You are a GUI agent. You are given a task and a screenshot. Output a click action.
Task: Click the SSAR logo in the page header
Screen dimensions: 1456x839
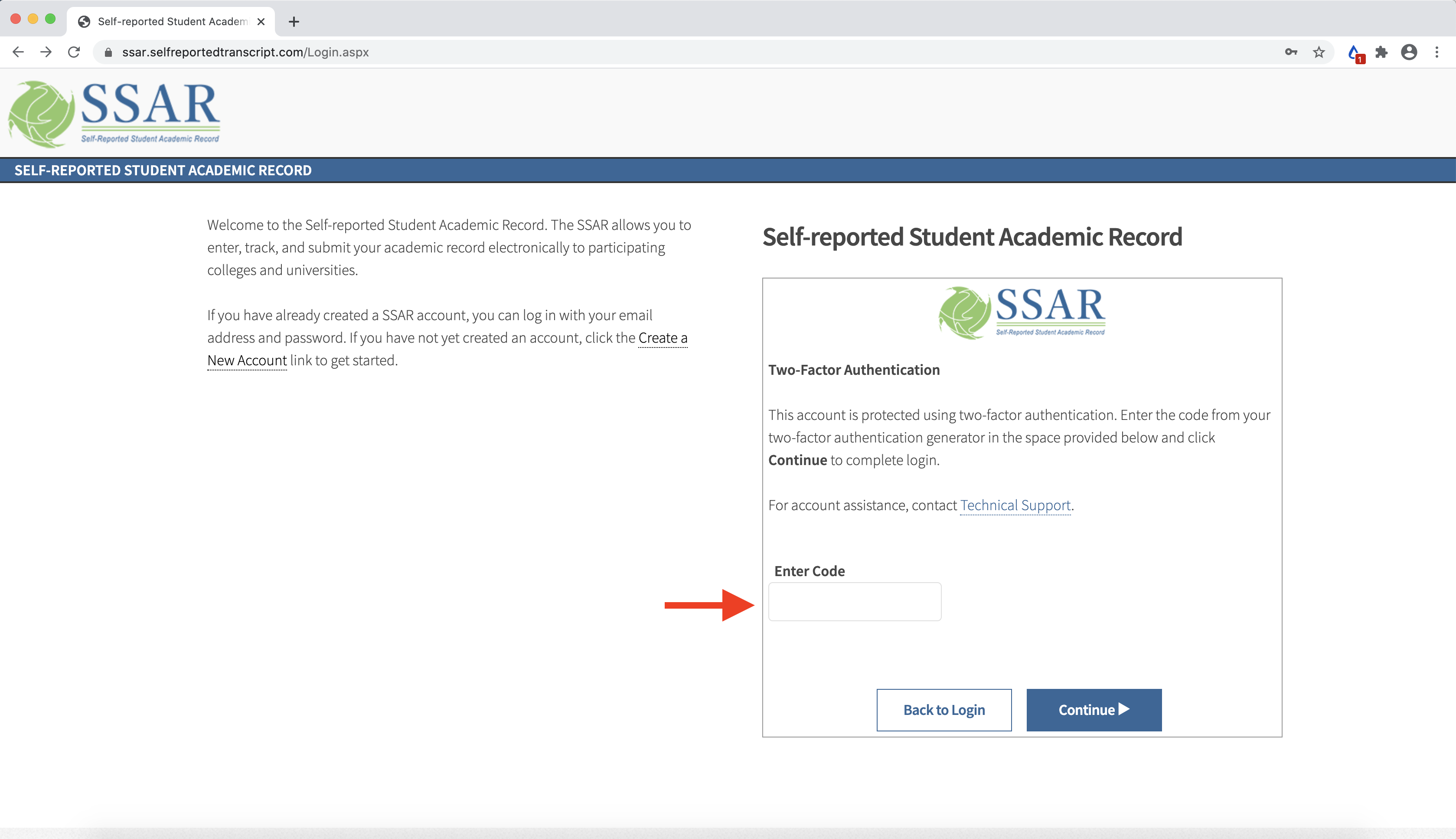(114, 114)
